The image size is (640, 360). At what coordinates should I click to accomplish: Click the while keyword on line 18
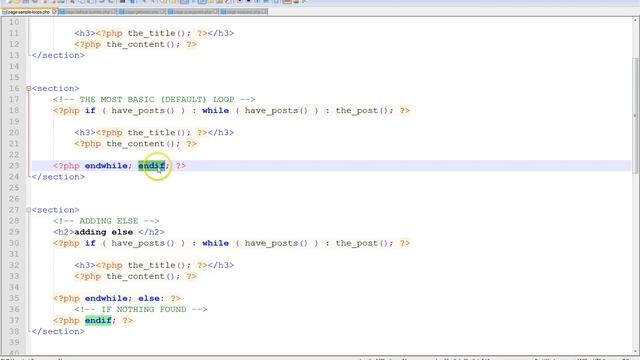click(x=216, y=111)
